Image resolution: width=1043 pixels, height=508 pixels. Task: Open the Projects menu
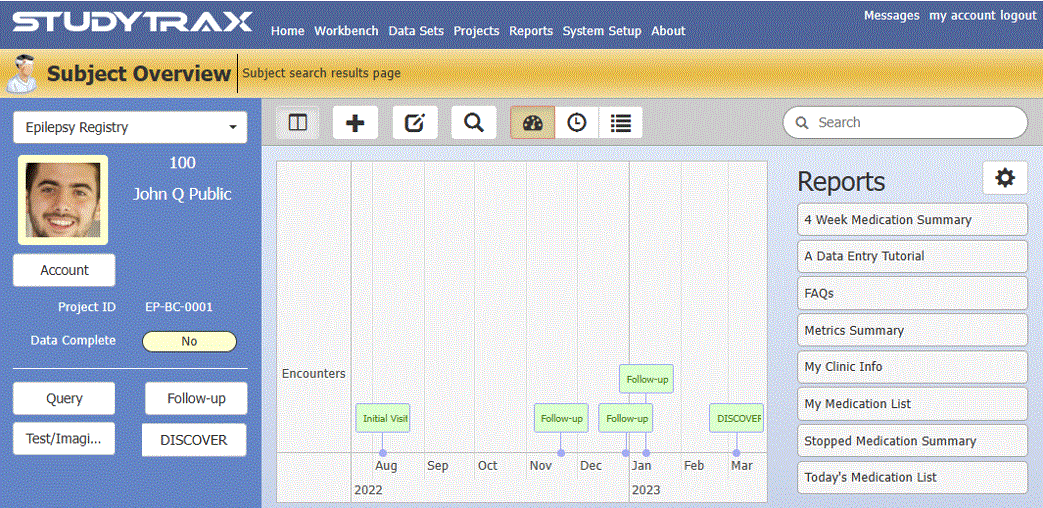click(x=476, y=31)
